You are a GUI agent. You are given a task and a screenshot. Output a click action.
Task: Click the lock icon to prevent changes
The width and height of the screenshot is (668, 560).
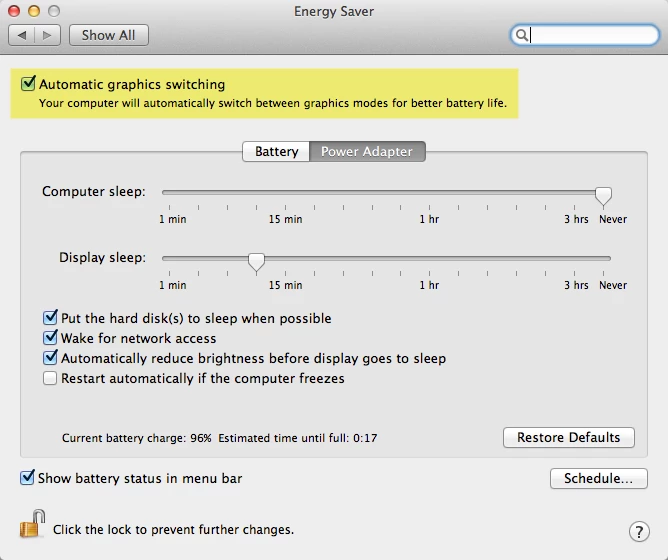point(32,524)
